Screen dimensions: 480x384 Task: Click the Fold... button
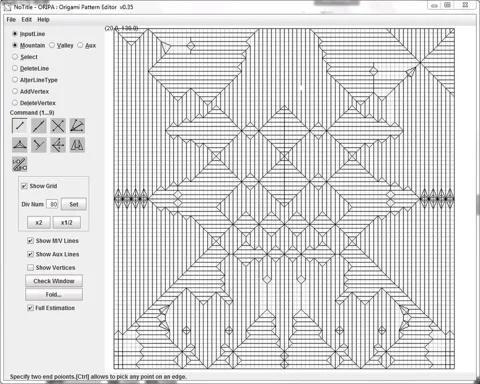point(54,295)
